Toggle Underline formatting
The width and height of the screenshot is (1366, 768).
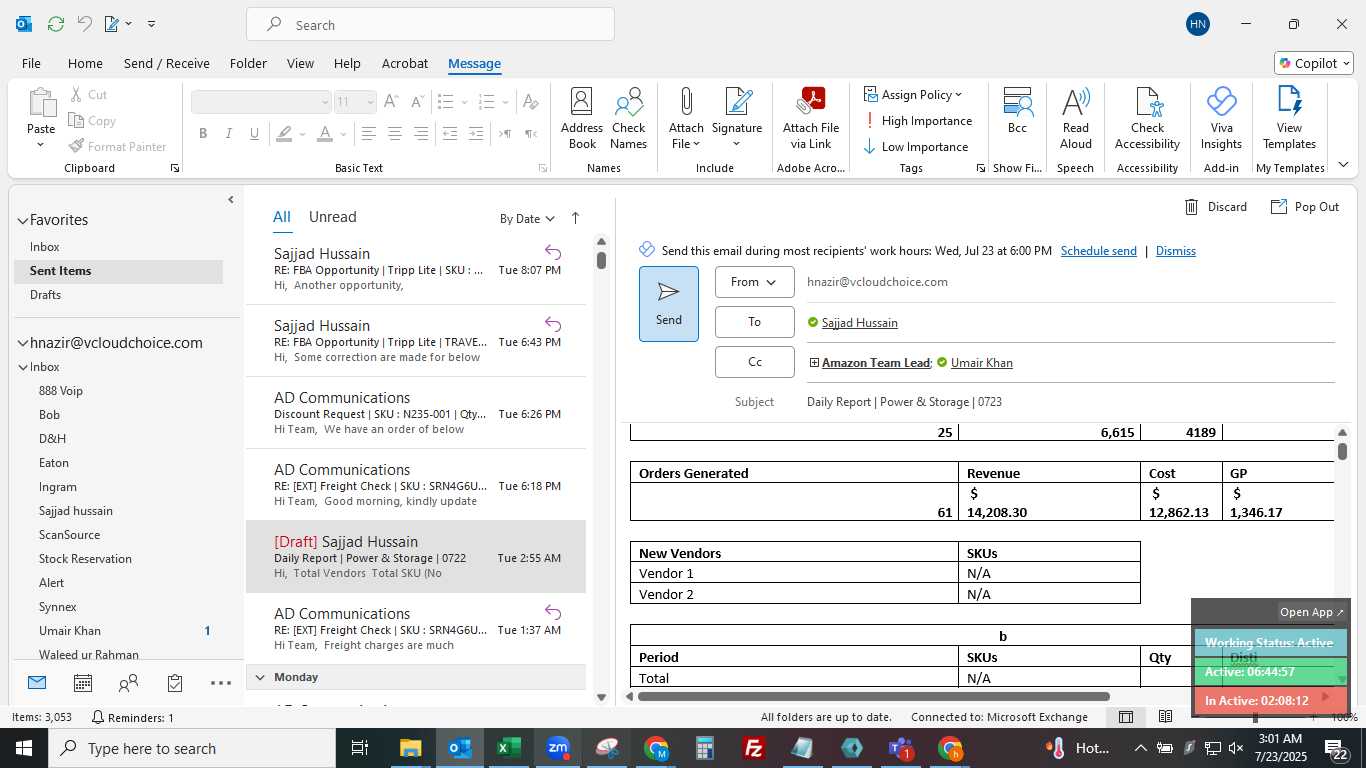point(254,133)
